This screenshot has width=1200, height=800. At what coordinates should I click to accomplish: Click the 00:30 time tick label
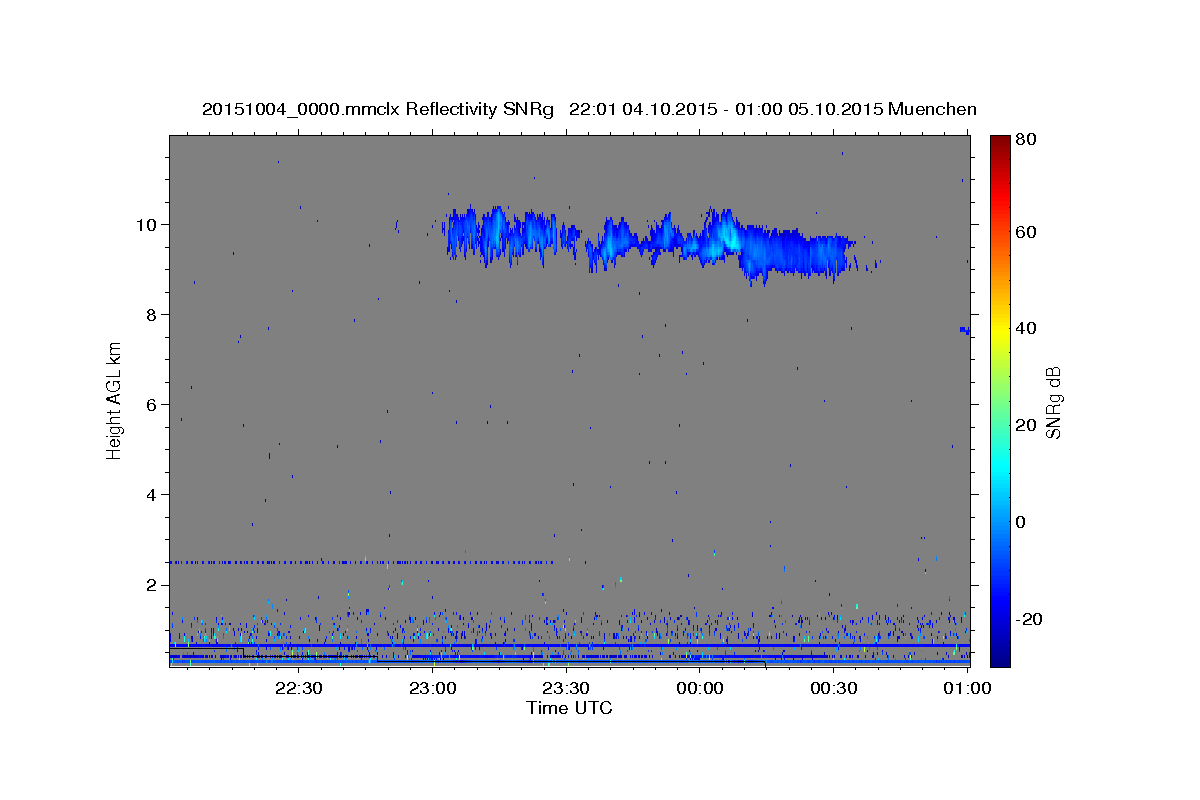click(x=834, y=688)
